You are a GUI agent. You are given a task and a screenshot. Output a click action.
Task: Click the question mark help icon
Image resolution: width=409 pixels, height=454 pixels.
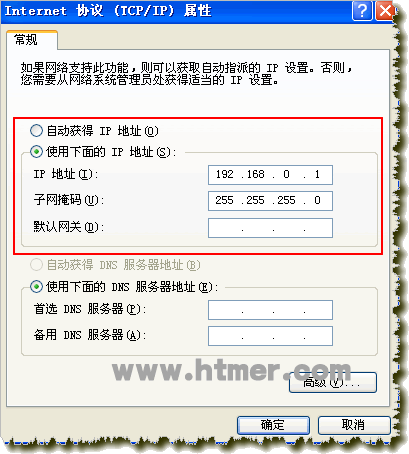(362, 11)
